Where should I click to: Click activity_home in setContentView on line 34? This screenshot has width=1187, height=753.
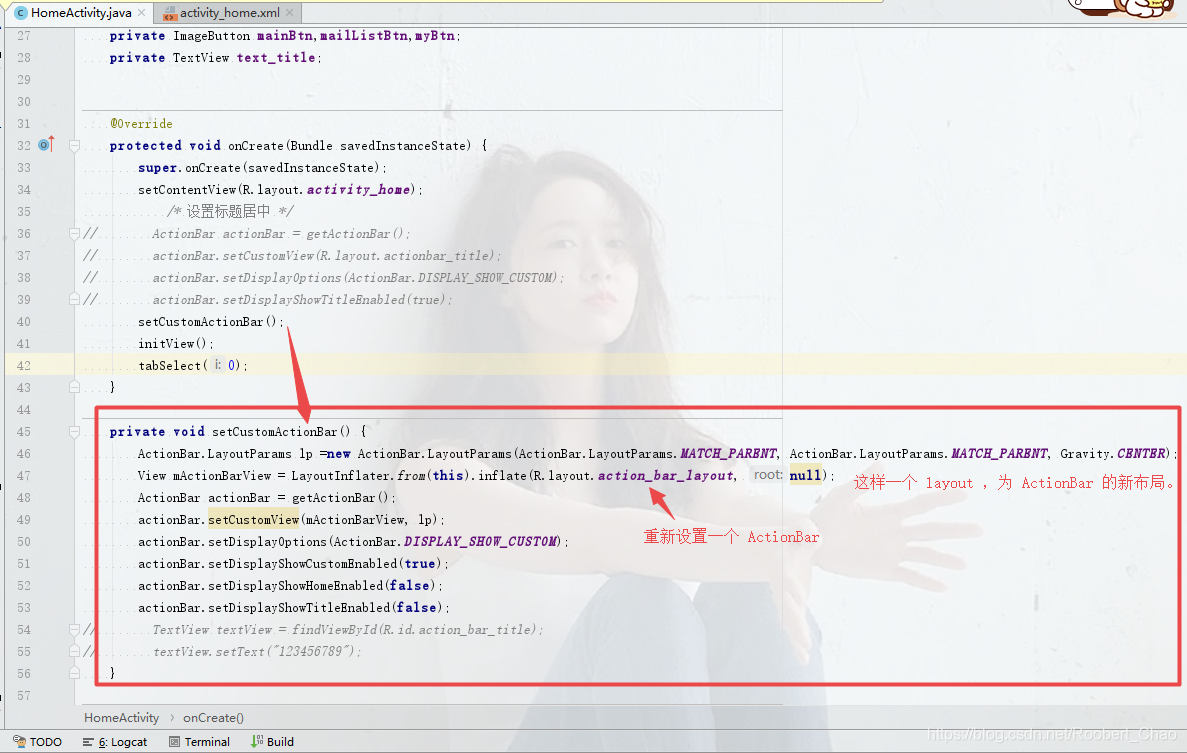pyautogui.click(x=359, y=189)
